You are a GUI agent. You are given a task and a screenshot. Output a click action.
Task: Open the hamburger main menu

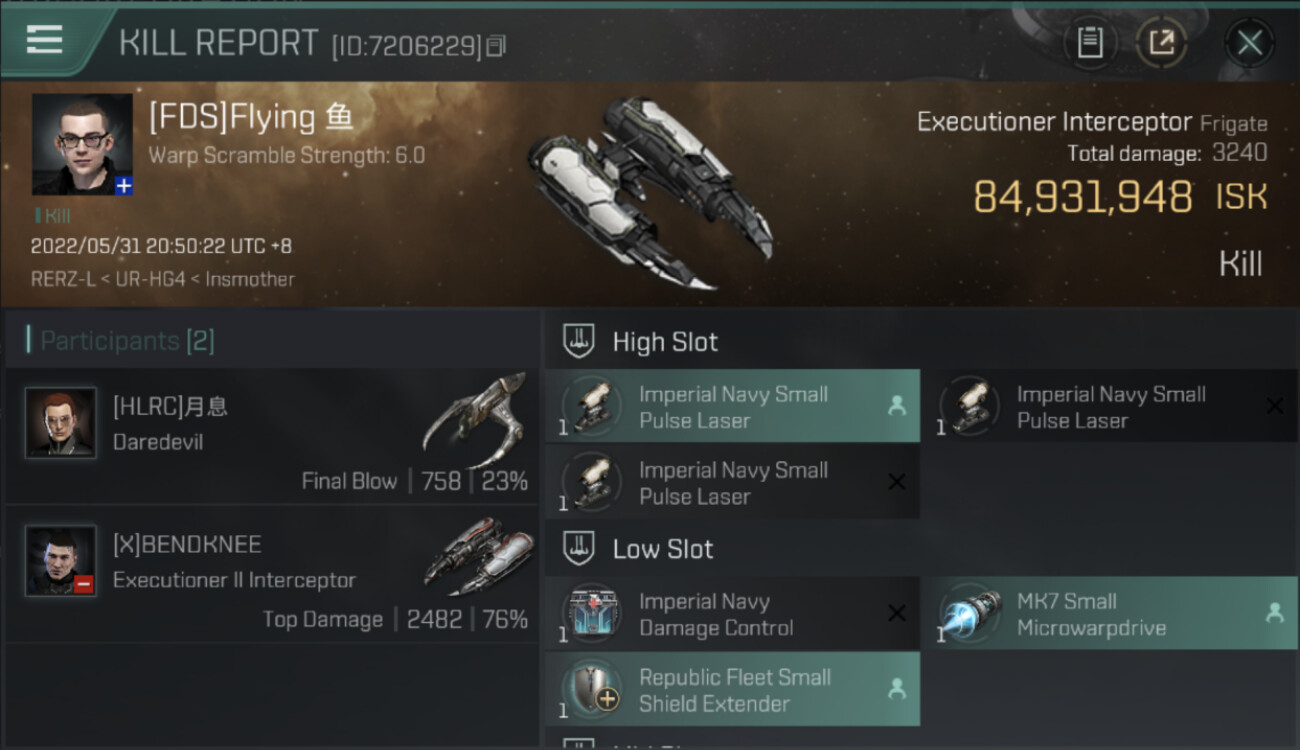click(x=45, y=40)
